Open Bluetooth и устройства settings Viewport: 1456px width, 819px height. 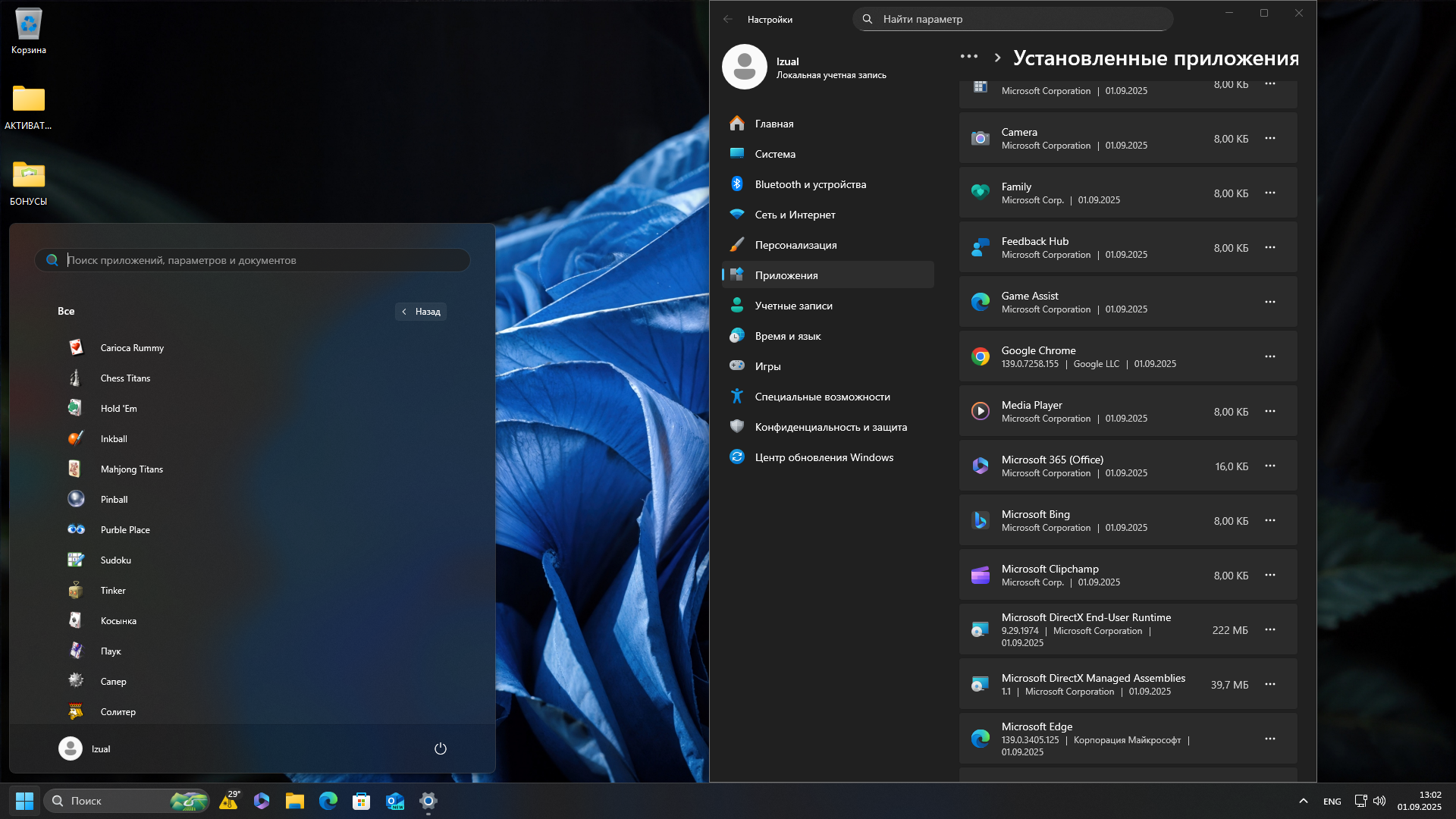point(828,184)
